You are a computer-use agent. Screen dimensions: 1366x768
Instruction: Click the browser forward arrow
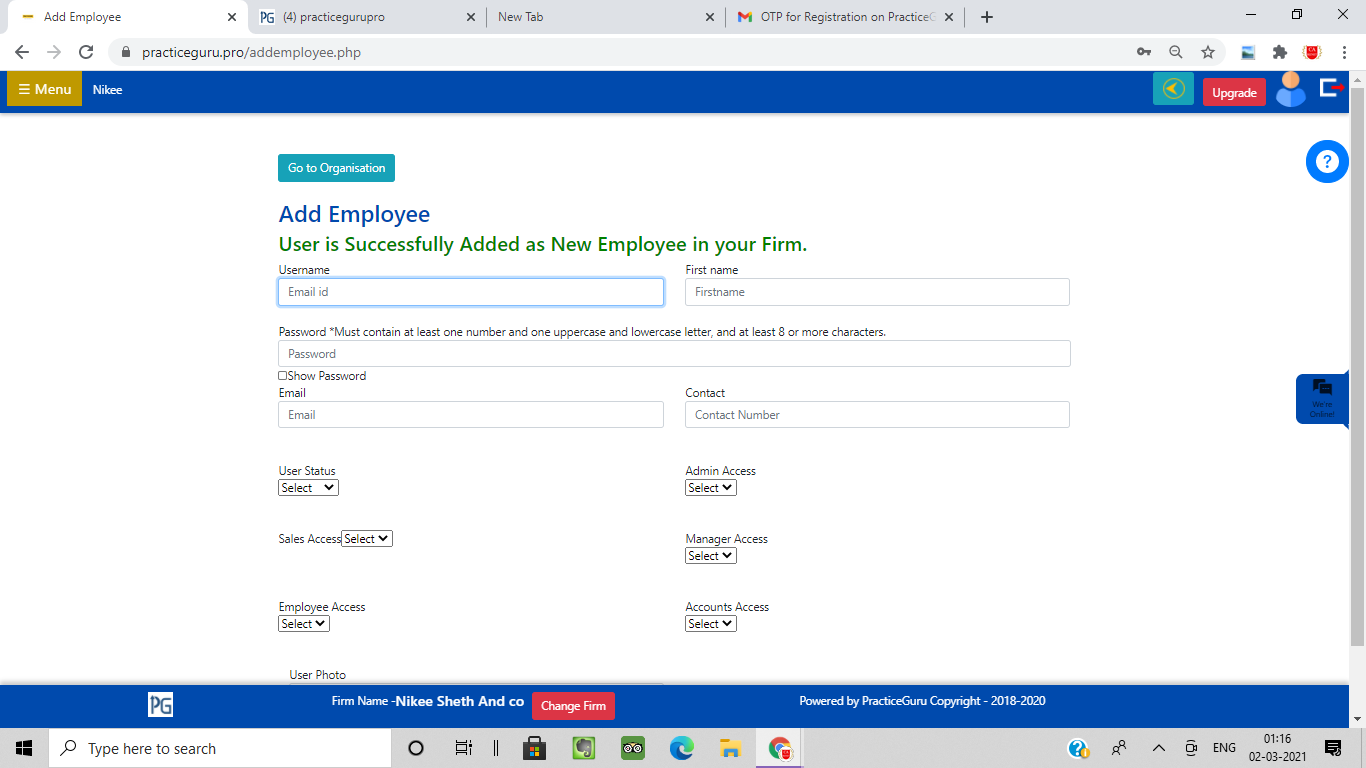(x=54, y=52)
